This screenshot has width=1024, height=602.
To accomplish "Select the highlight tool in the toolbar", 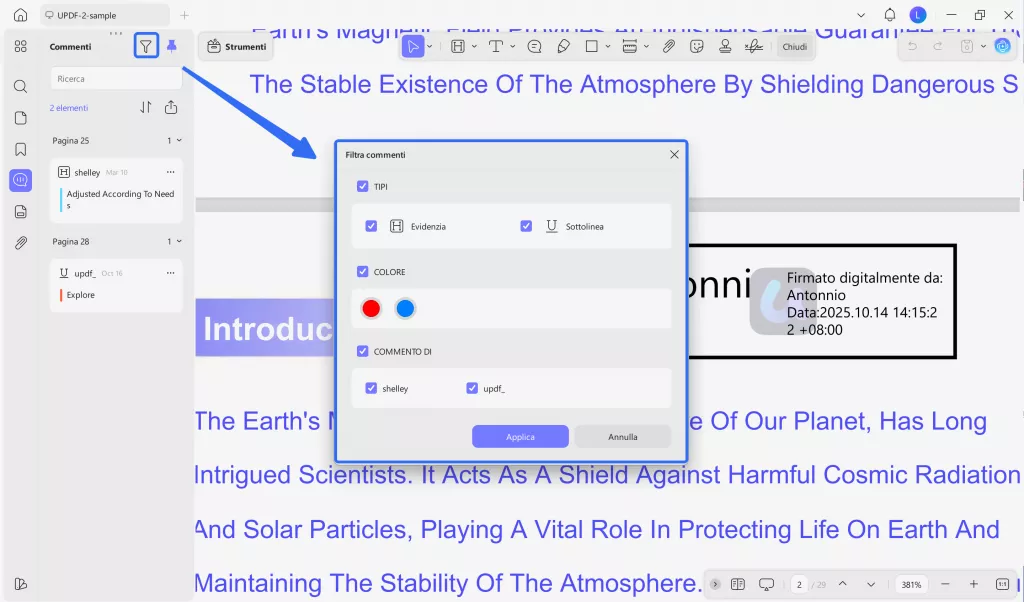I will tap(458, 46).
